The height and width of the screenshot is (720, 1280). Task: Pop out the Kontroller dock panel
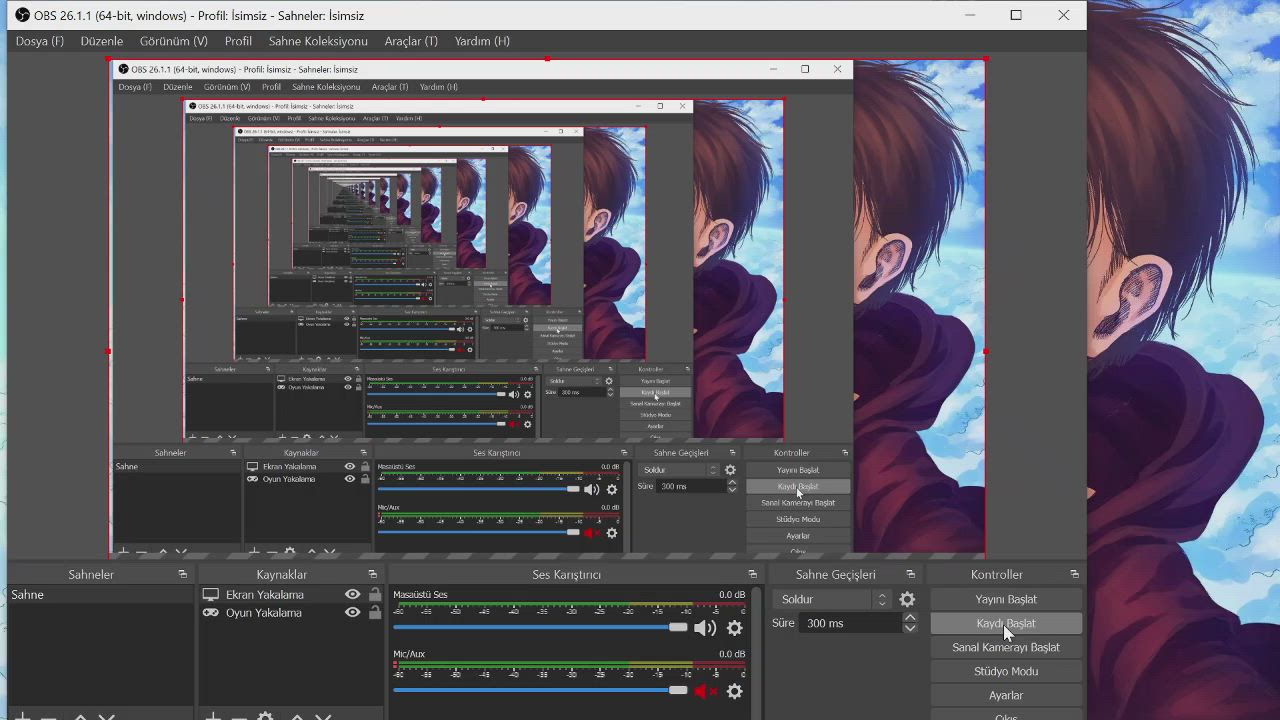1074,574
